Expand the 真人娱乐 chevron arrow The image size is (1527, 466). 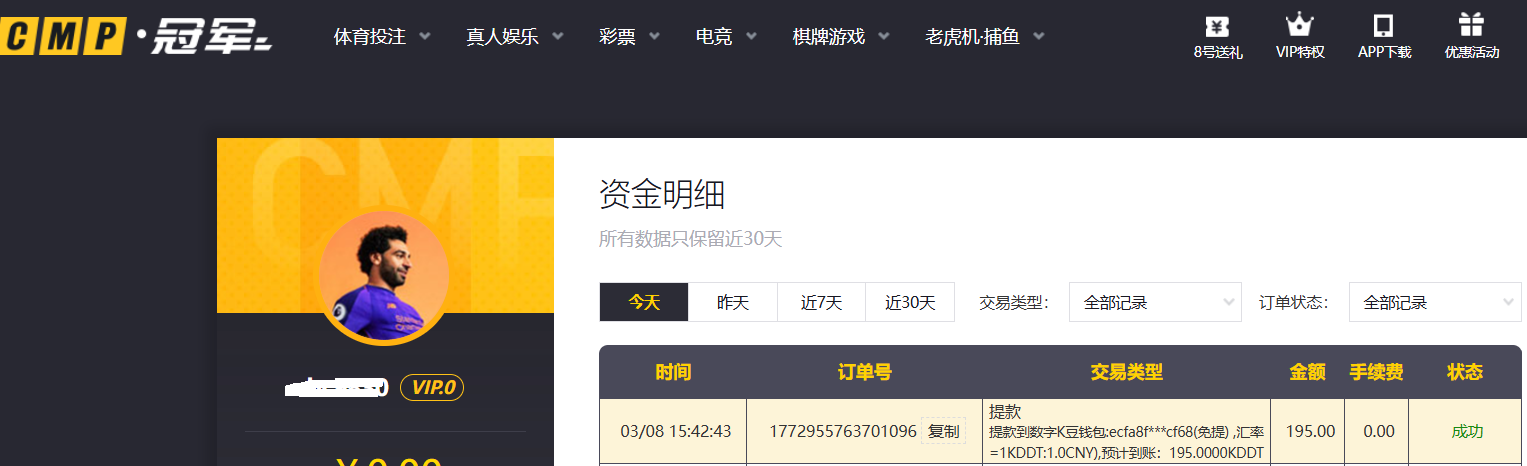[x=557, y=37]
